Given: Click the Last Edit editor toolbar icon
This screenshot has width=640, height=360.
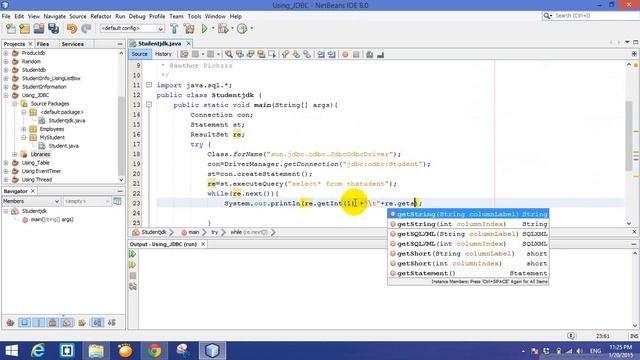Looking at the screenshot, I should 184,54.
